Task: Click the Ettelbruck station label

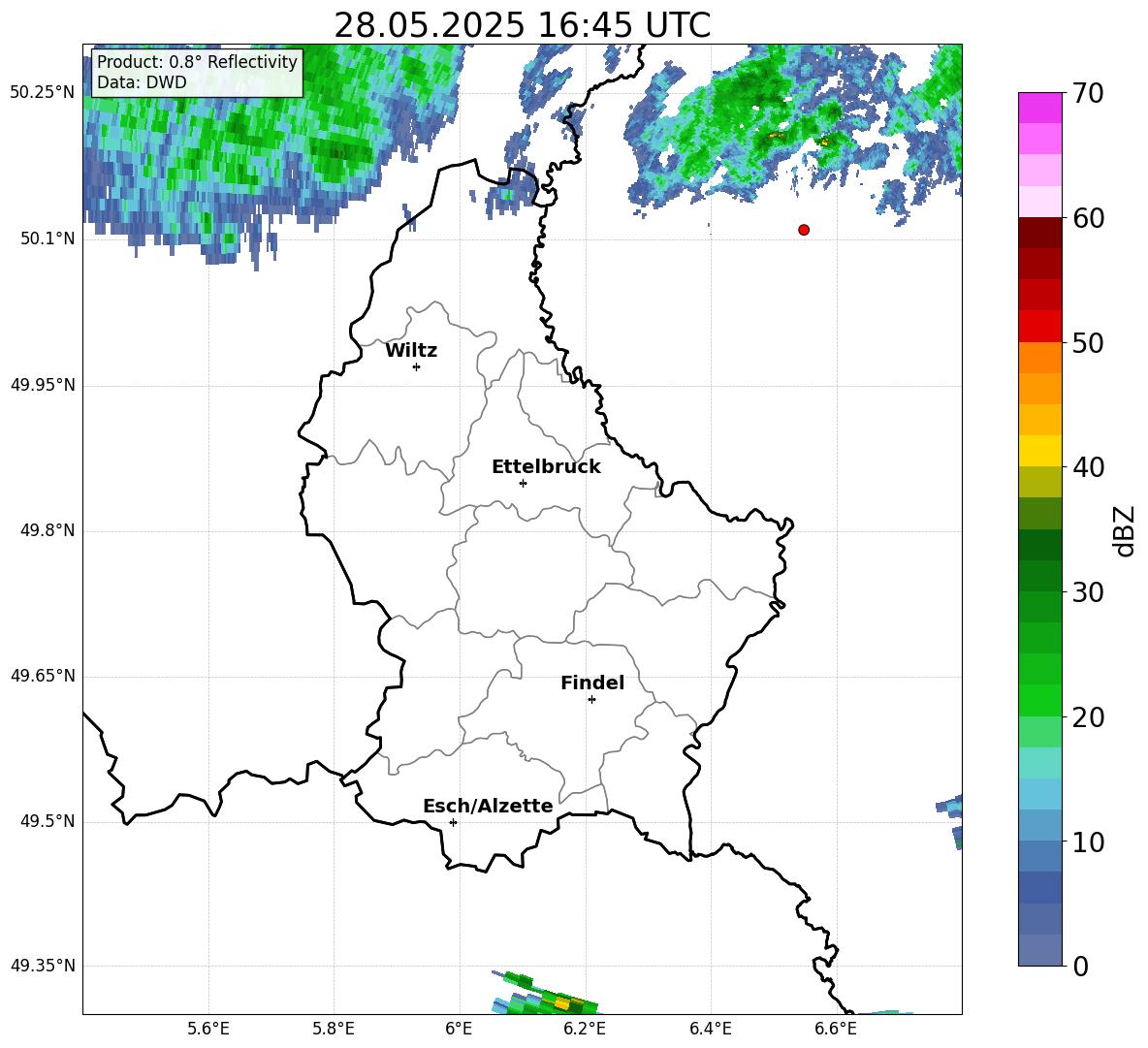Action: click(x=546, y=467)
